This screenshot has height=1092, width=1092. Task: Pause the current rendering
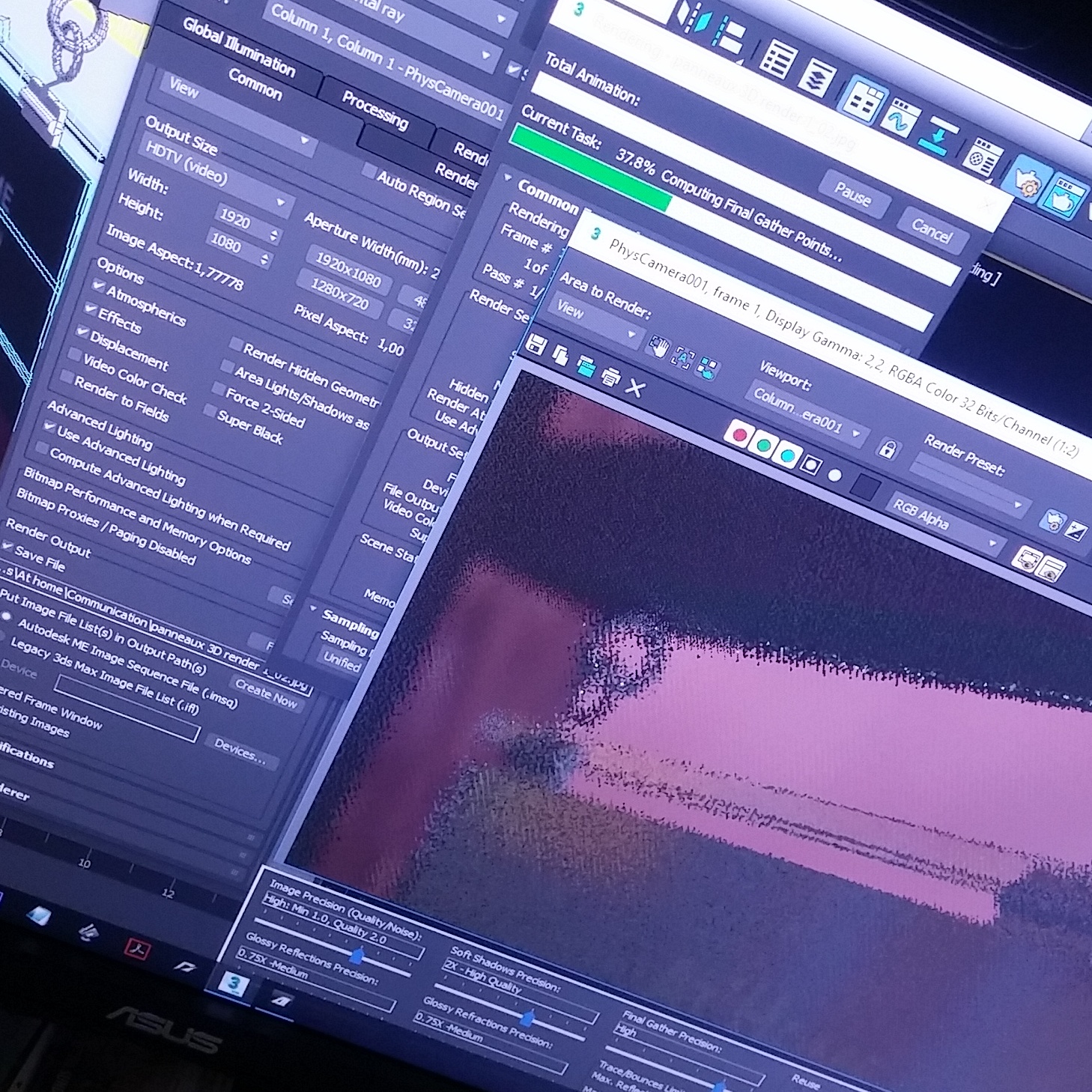[852, 193]
